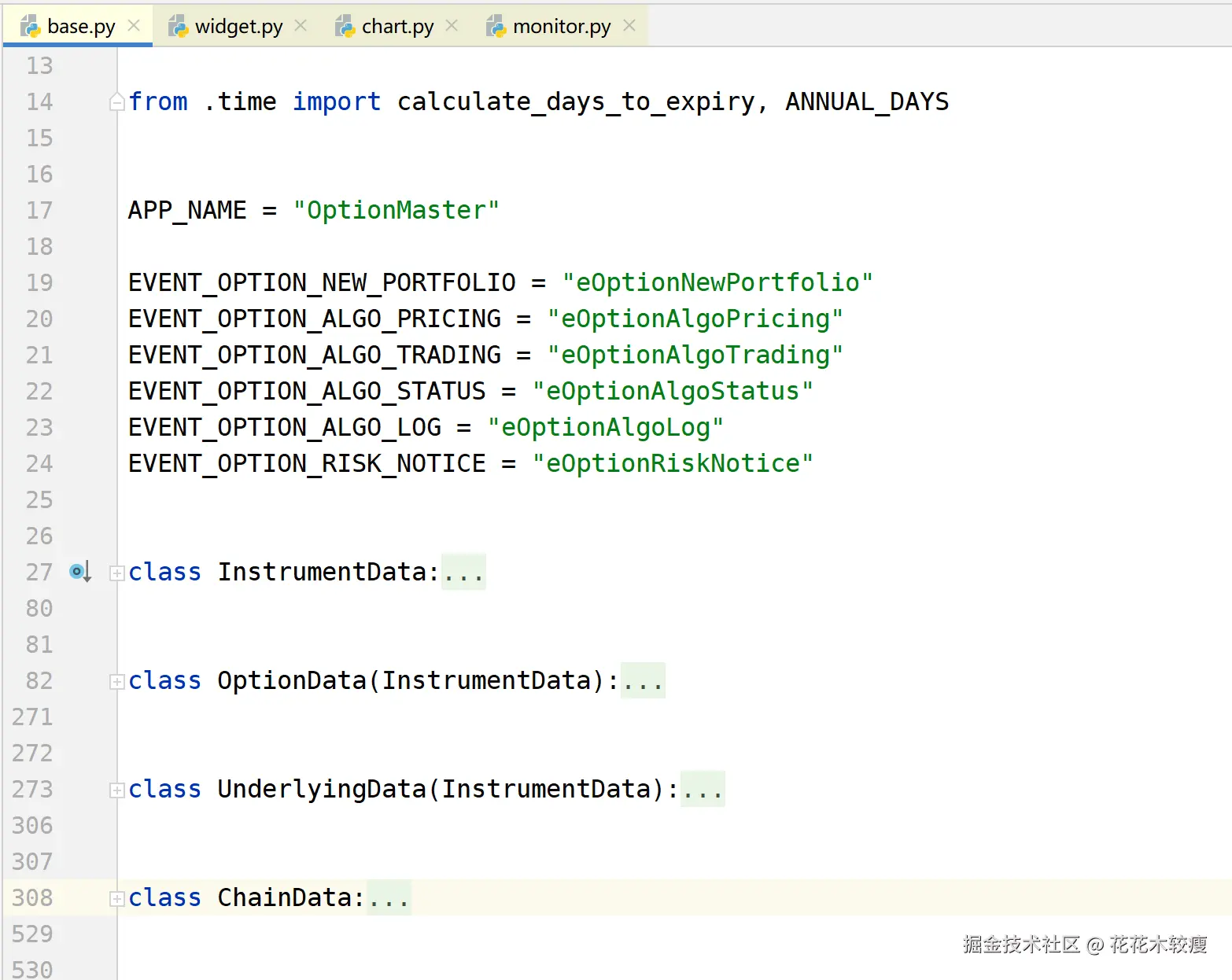Click the APP_NAME variable

point(187,210)
